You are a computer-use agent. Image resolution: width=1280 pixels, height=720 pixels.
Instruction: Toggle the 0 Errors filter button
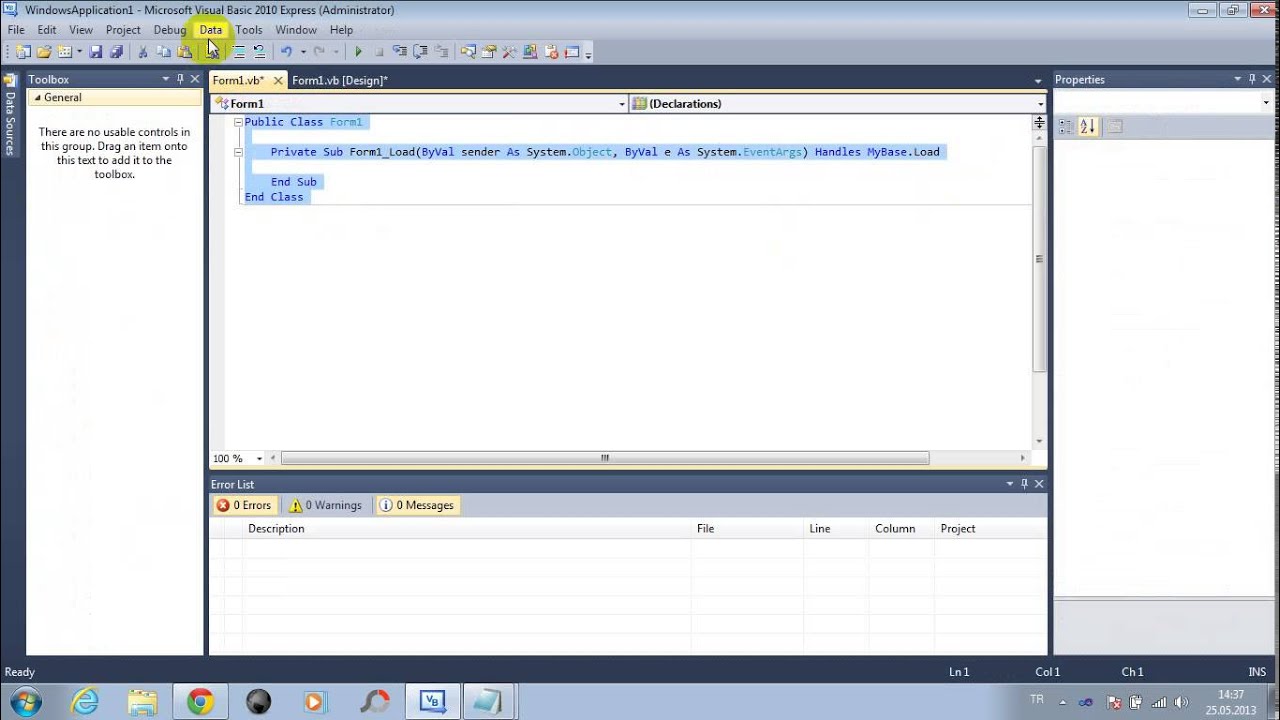244,505
